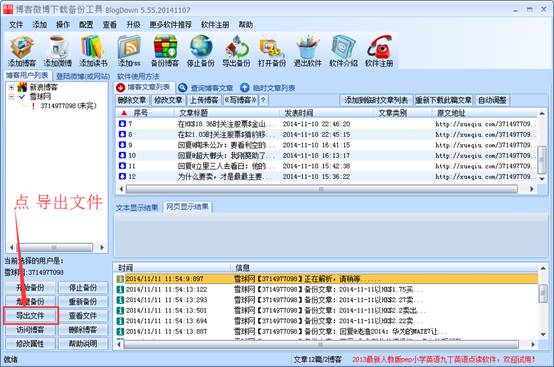Open the 文件 menu
This screenshot has width=554, height=367.
[16, 25]
